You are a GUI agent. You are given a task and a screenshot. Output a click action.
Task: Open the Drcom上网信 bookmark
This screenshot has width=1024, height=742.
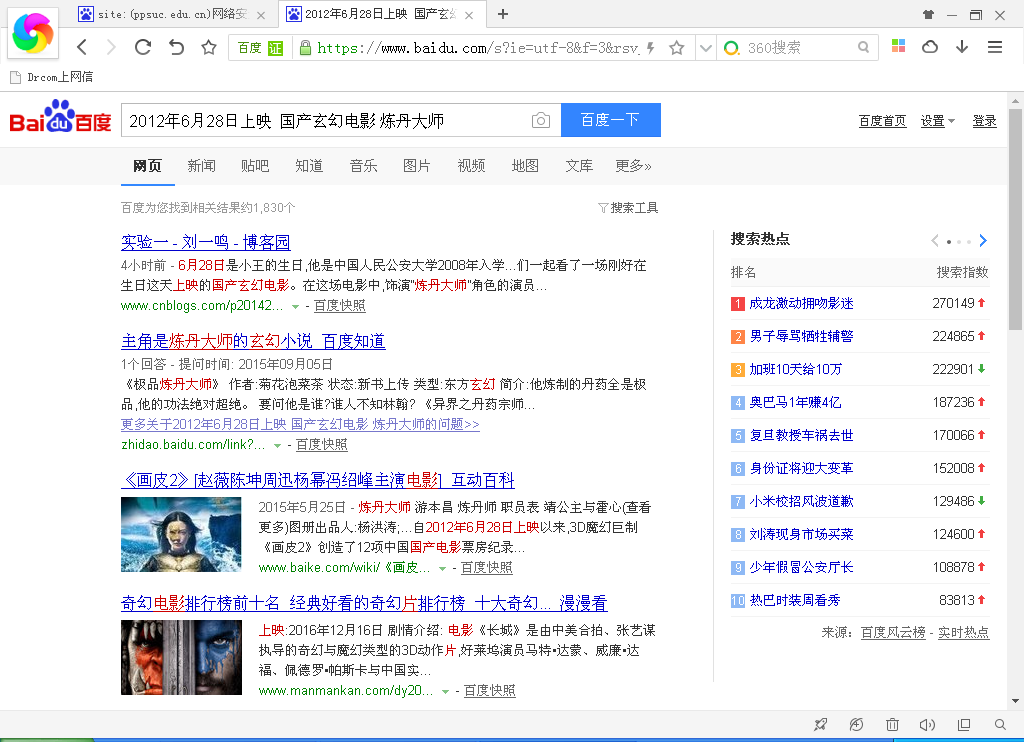tap(52, 77)
